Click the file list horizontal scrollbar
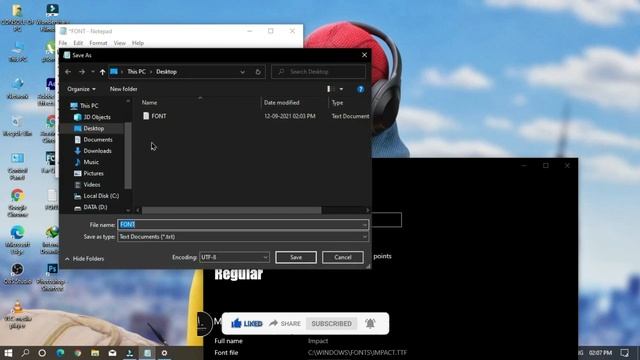The image size is (640, 360). 231,210
